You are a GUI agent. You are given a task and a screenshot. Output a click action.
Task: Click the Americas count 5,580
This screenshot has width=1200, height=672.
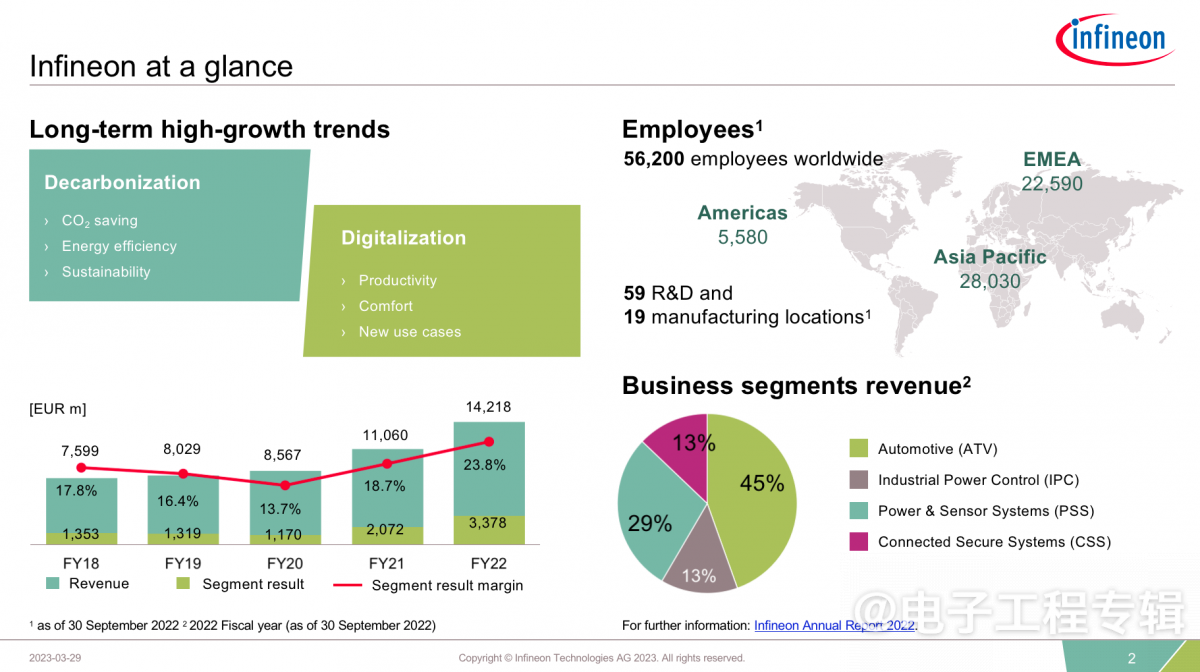[x=743, y=238]
